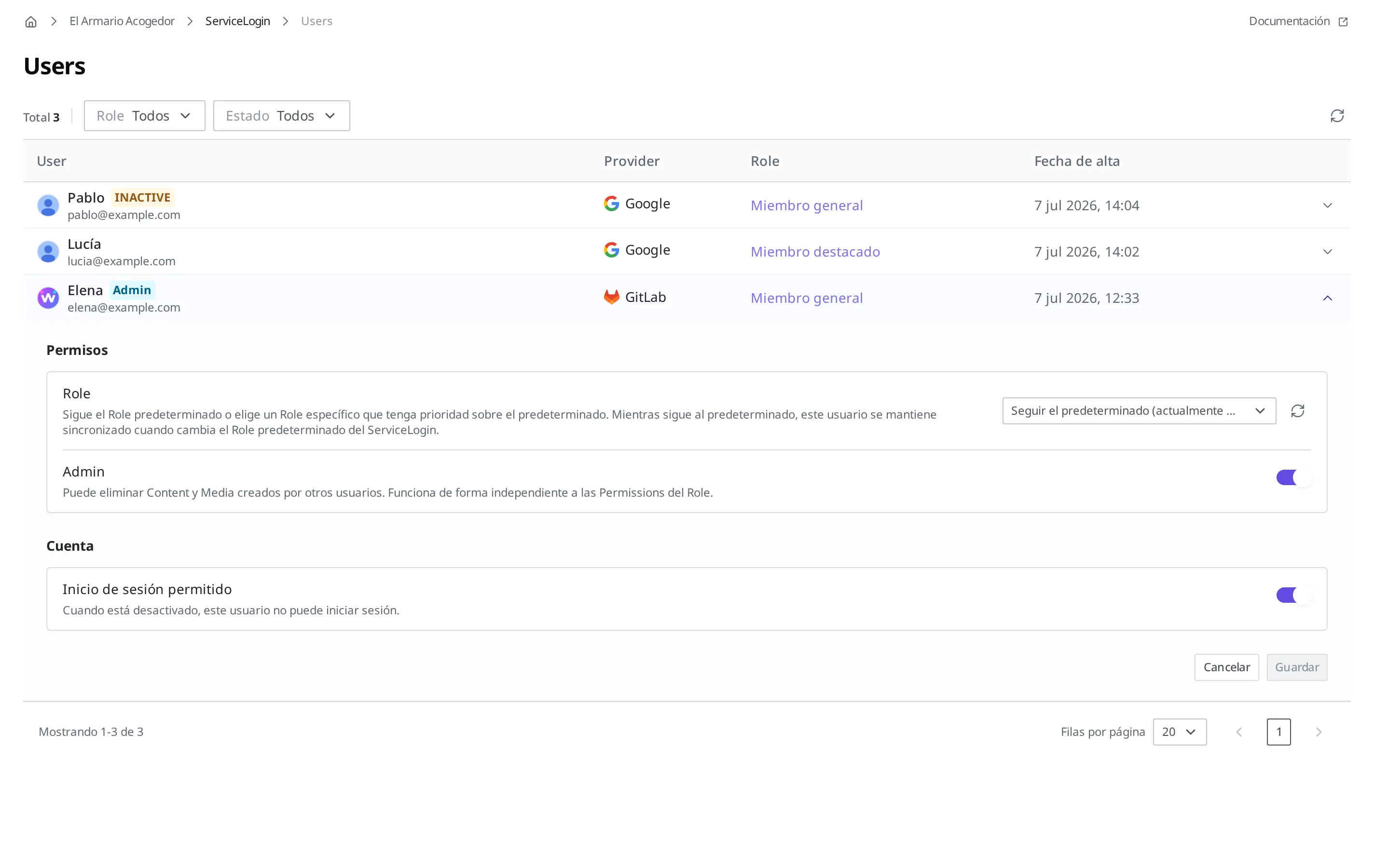
Task: Open the Role filter dropdown
Action: [x=144, y=116]
